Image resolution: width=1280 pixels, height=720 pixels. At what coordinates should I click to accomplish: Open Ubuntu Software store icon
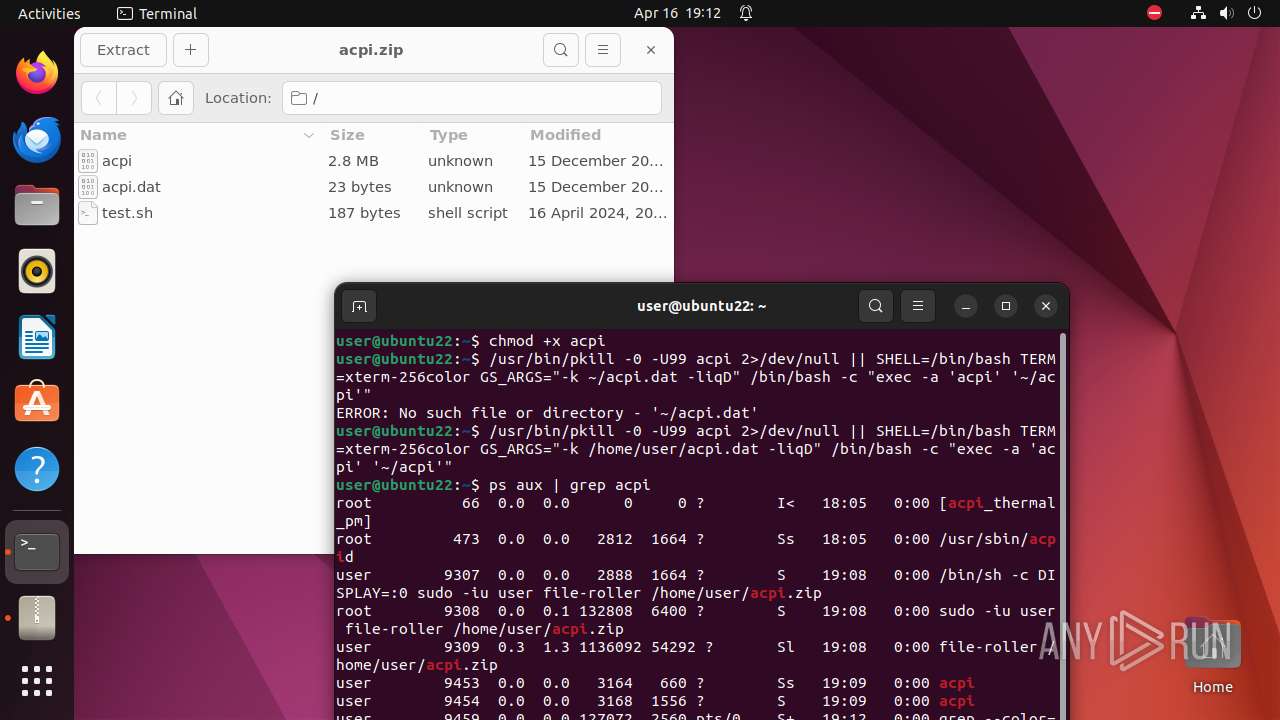coord(37,403)
